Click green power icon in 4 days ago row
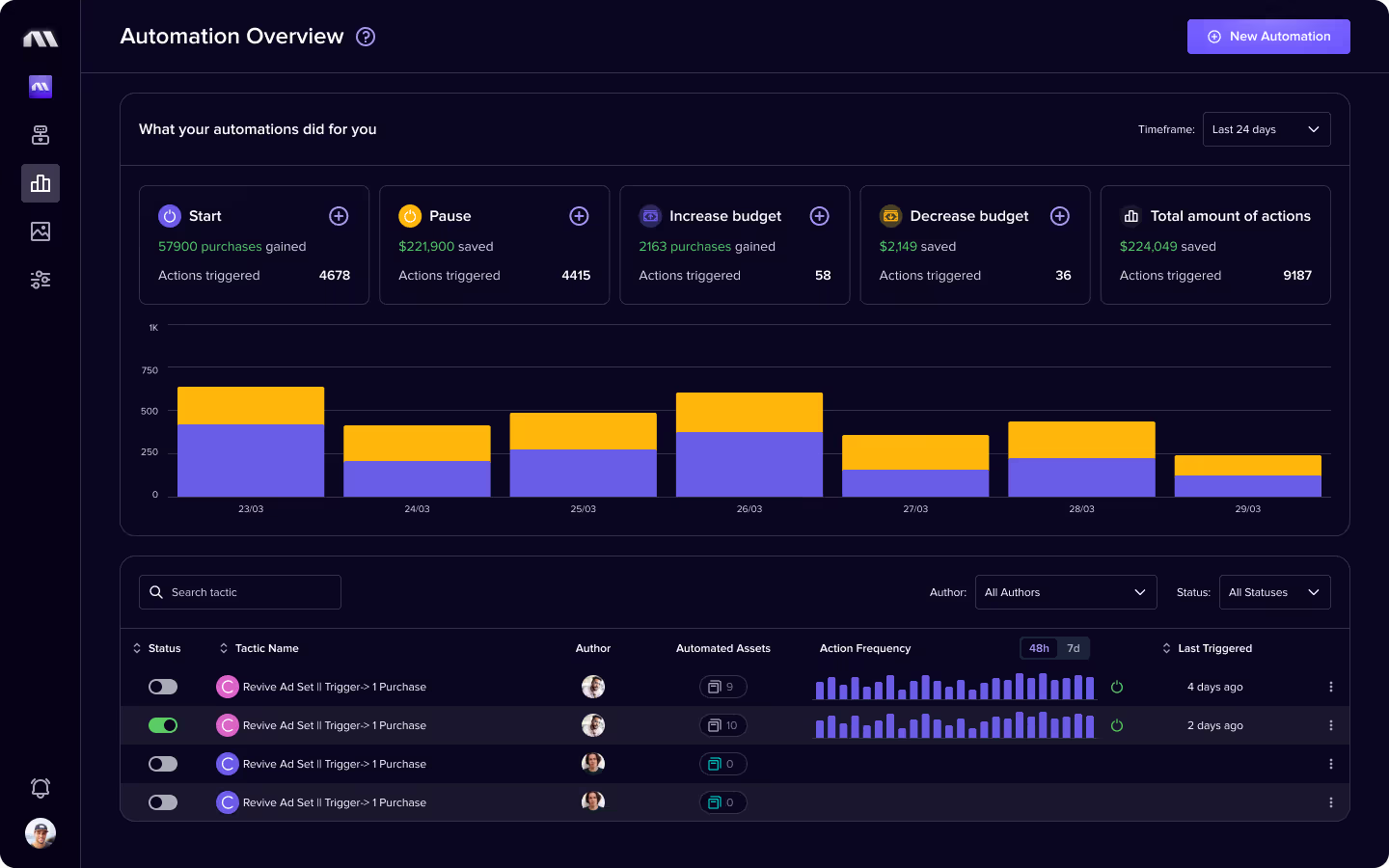Image resolution: width=1389 pixels, height=868 pixels. pyautogui.click(x=1117, y=687)
